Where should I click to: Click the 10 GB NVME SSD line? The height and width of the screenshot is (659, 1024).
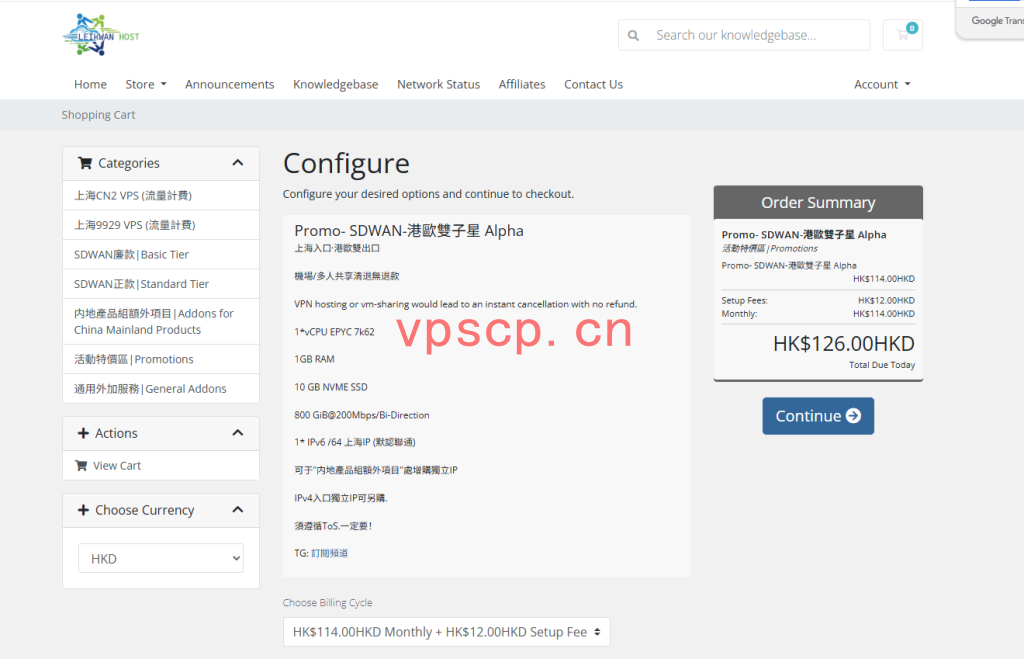[x=331, y=387]
